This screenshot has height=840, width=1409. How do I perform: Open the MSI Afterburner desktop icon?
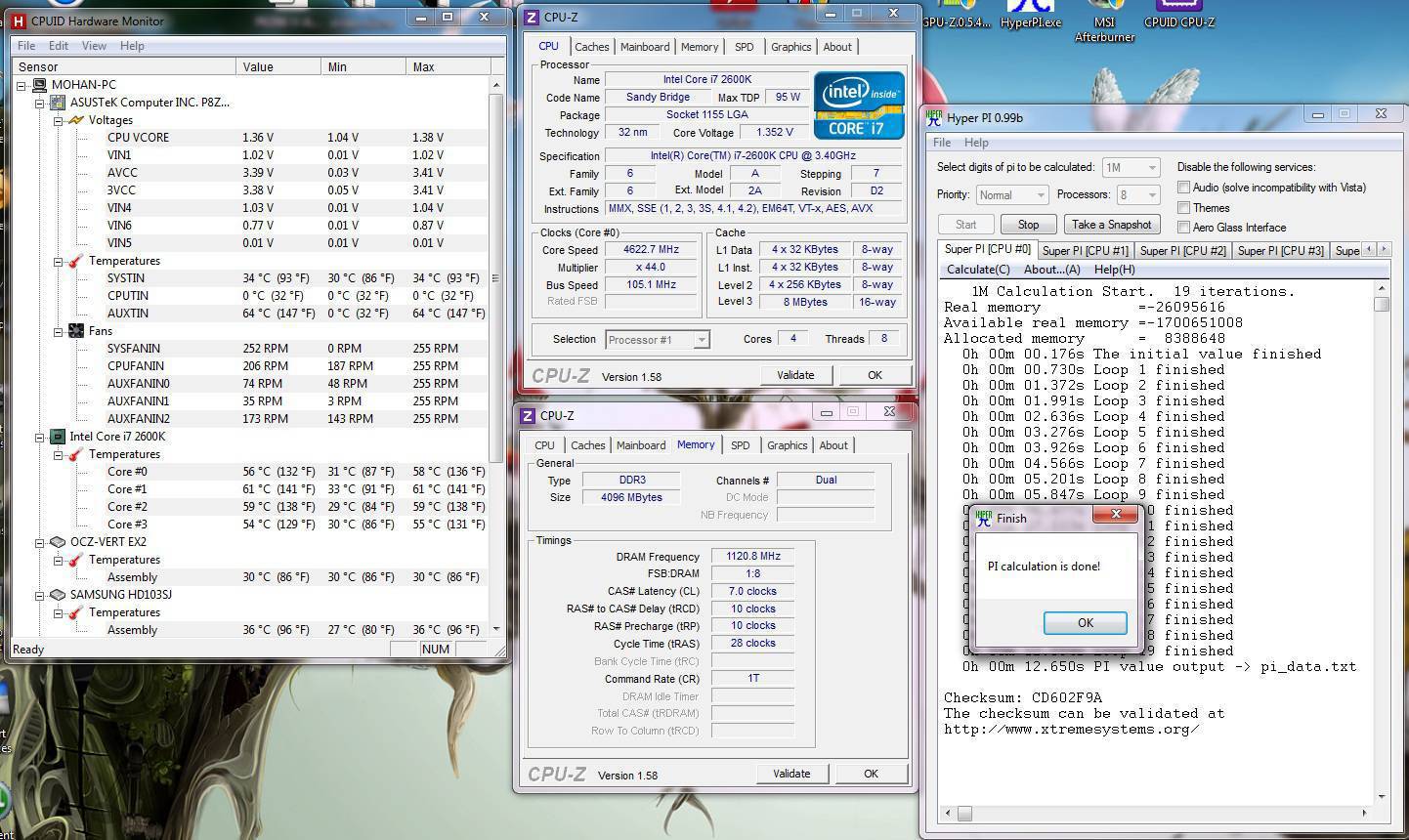click(x=1104, y=21)
